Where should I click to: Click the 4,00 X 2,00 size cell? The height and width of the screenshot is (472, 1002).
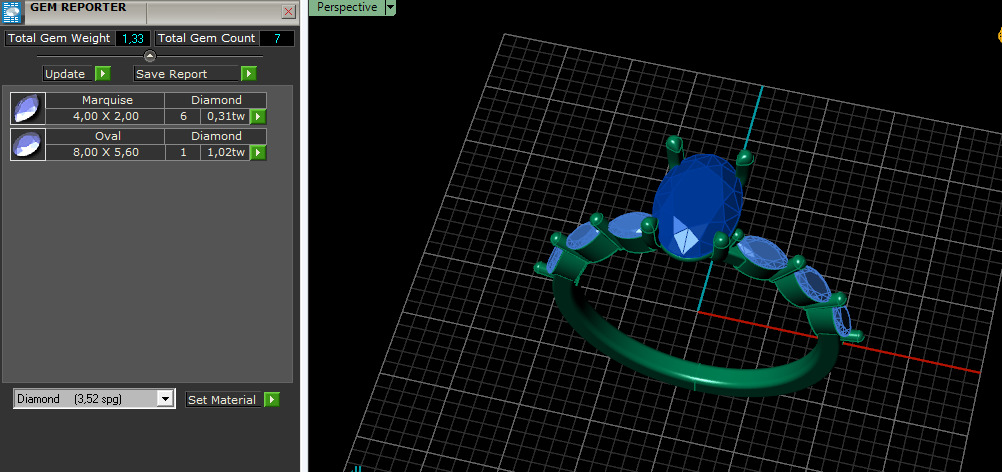click(x=105, y=116)
